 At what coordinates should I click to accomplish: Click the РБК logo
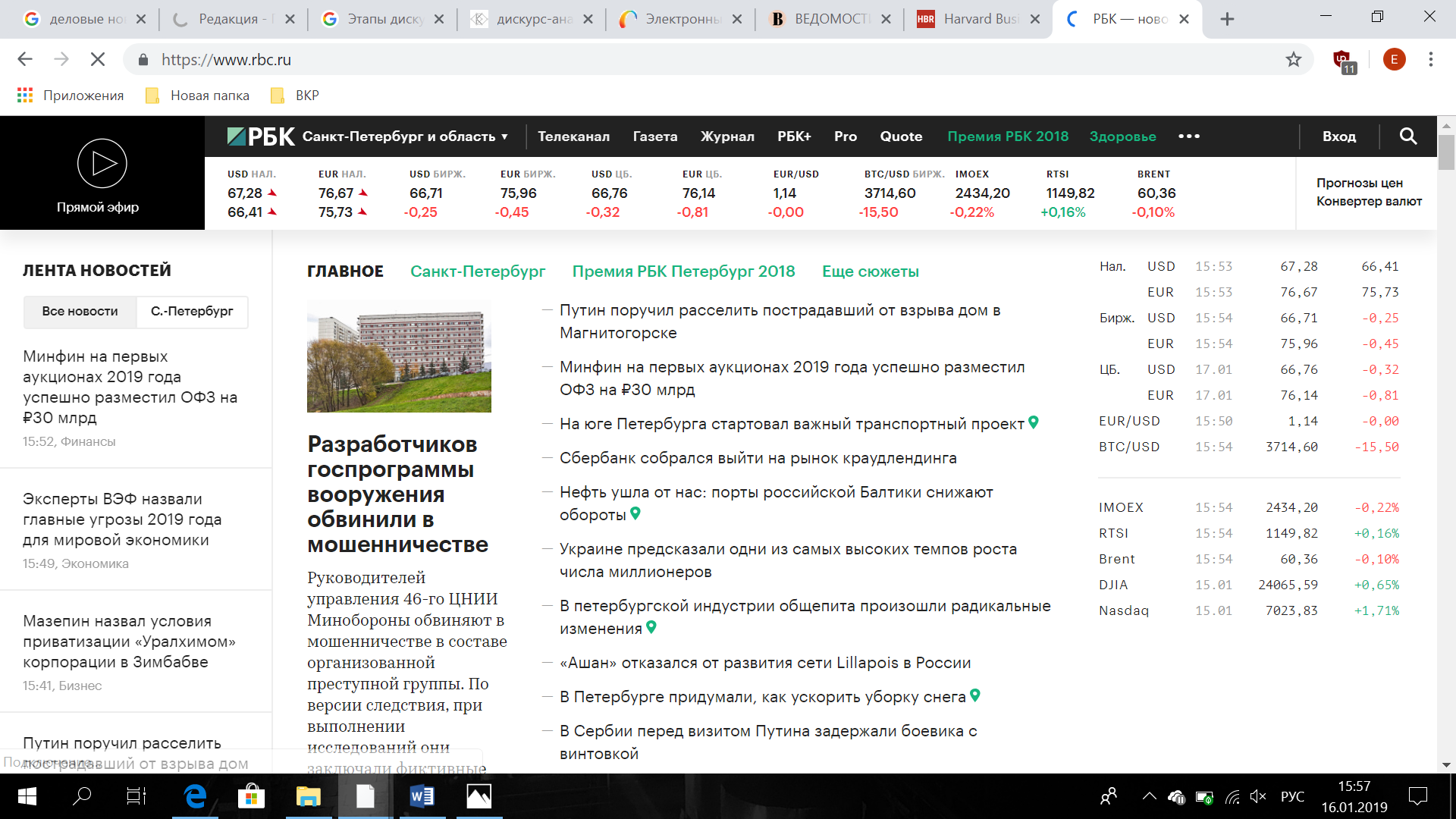(261, 136)
